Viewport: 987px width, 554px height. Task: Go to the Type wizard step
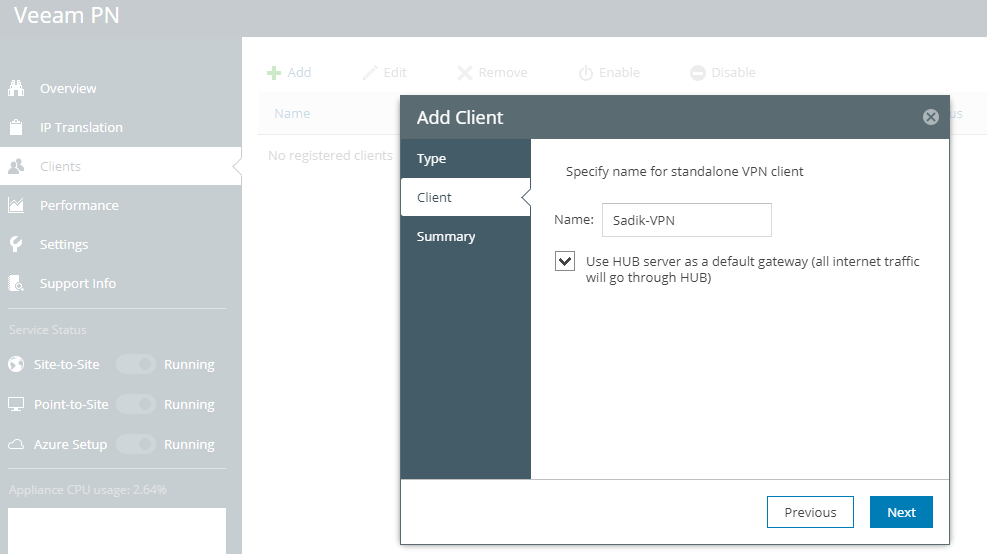coord(466,159)
